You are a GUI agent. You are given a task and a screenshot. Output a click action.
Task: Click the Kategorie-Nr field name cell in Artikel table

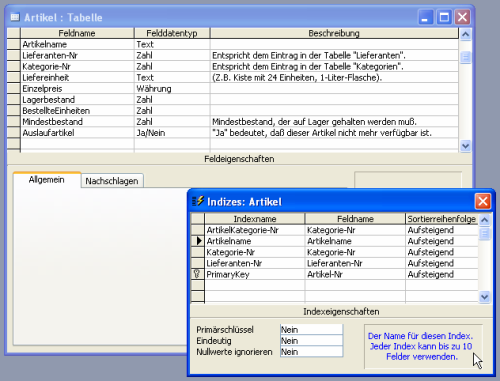pos(77,66)
